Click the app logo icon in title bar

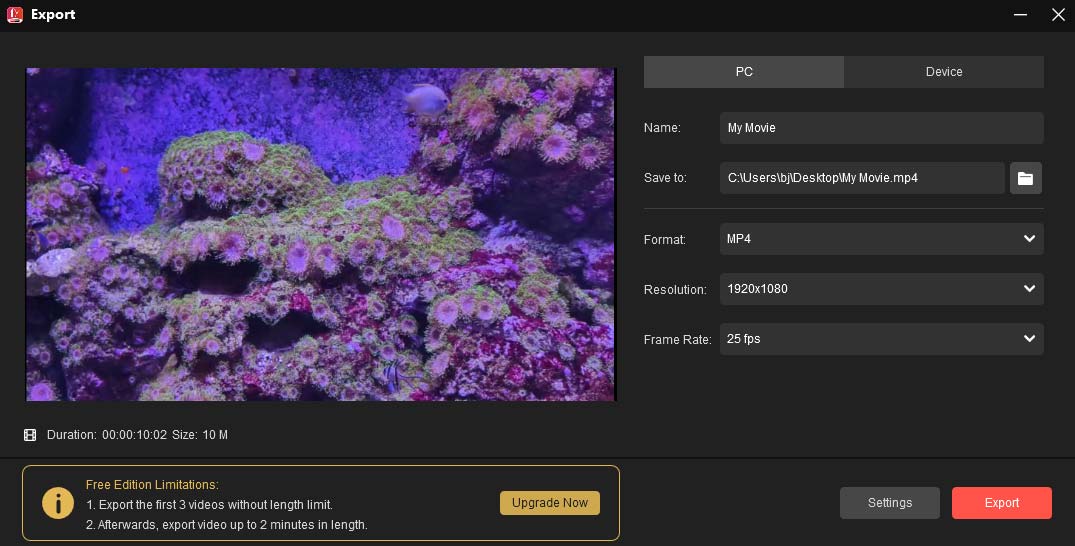(x=14, y=14)
